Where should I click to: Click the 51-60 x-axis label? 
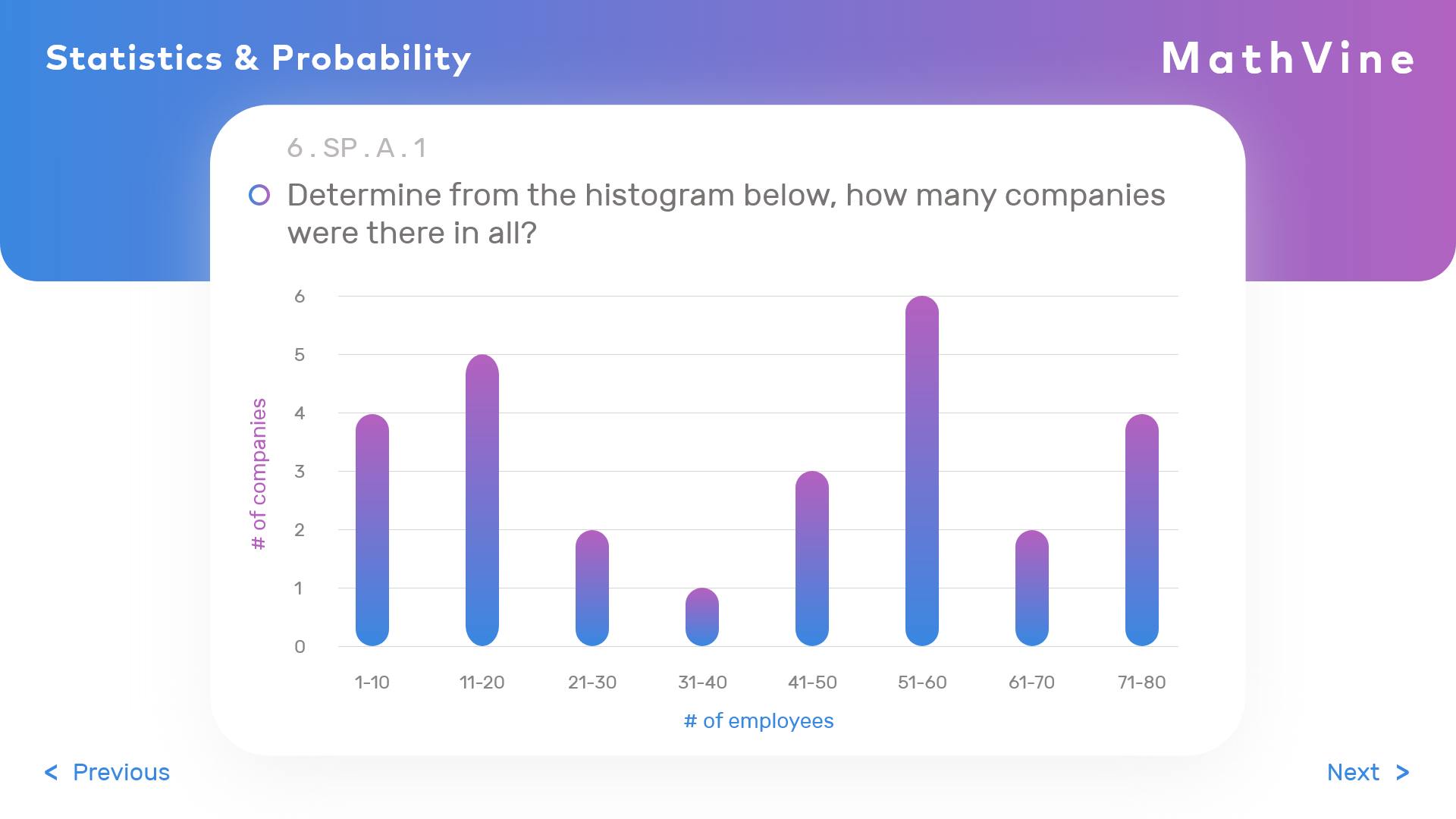(922, 682)
